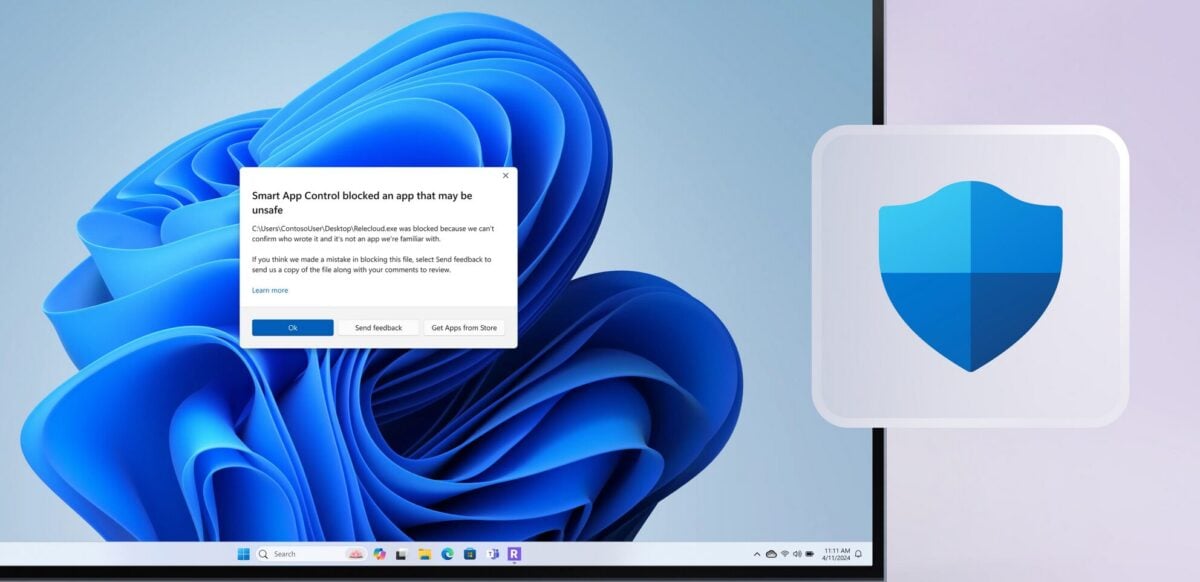
Task: Open Microsoft Store from the taskbar
Action: (470, 554)
